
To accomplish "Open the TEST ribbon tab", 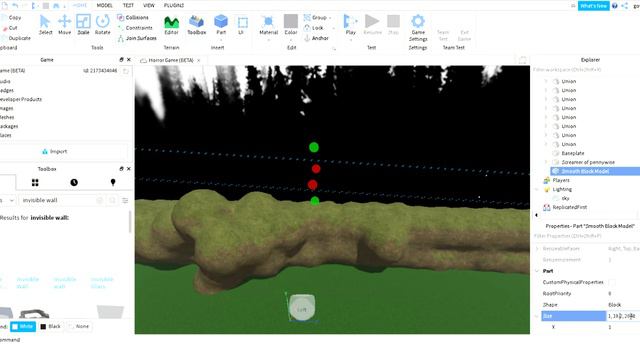I will click(x=128, y=5).
